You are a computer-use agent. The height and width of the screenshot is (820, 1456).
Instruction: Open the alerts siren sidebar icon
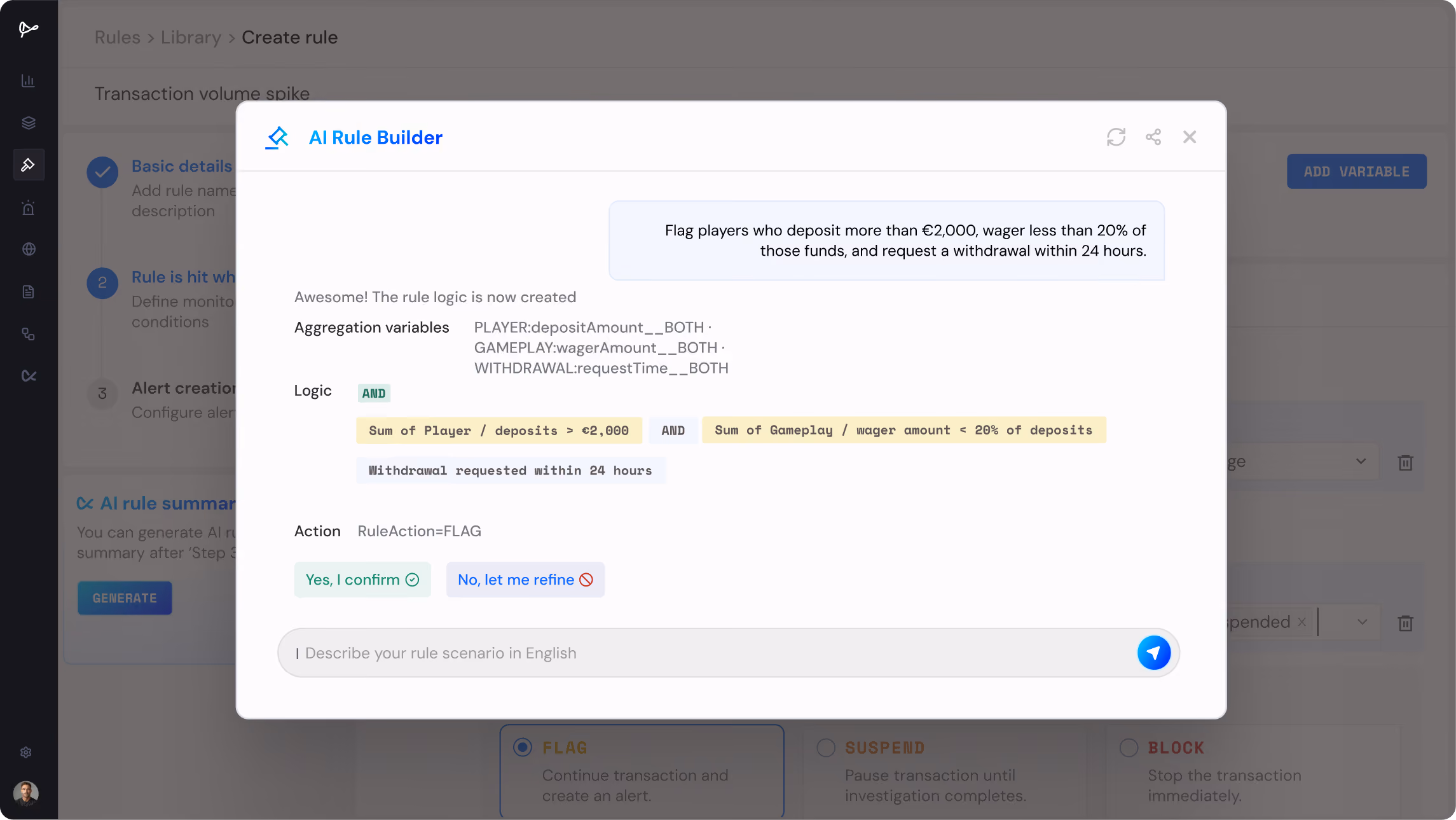[28, 207]
